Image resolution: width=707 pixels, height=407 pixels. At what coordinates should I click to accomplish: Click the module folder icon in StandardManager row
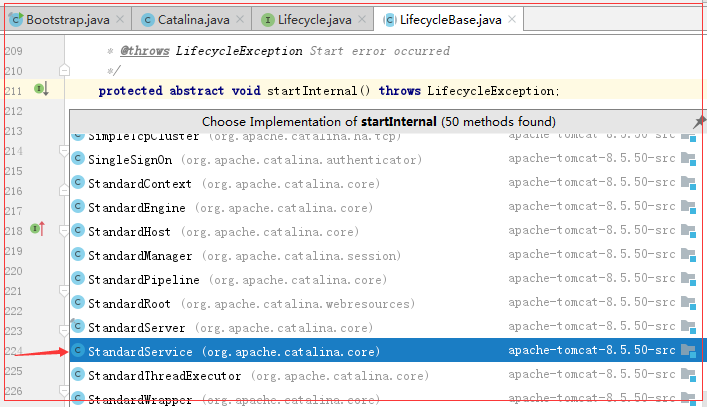(x=689, y=255)
